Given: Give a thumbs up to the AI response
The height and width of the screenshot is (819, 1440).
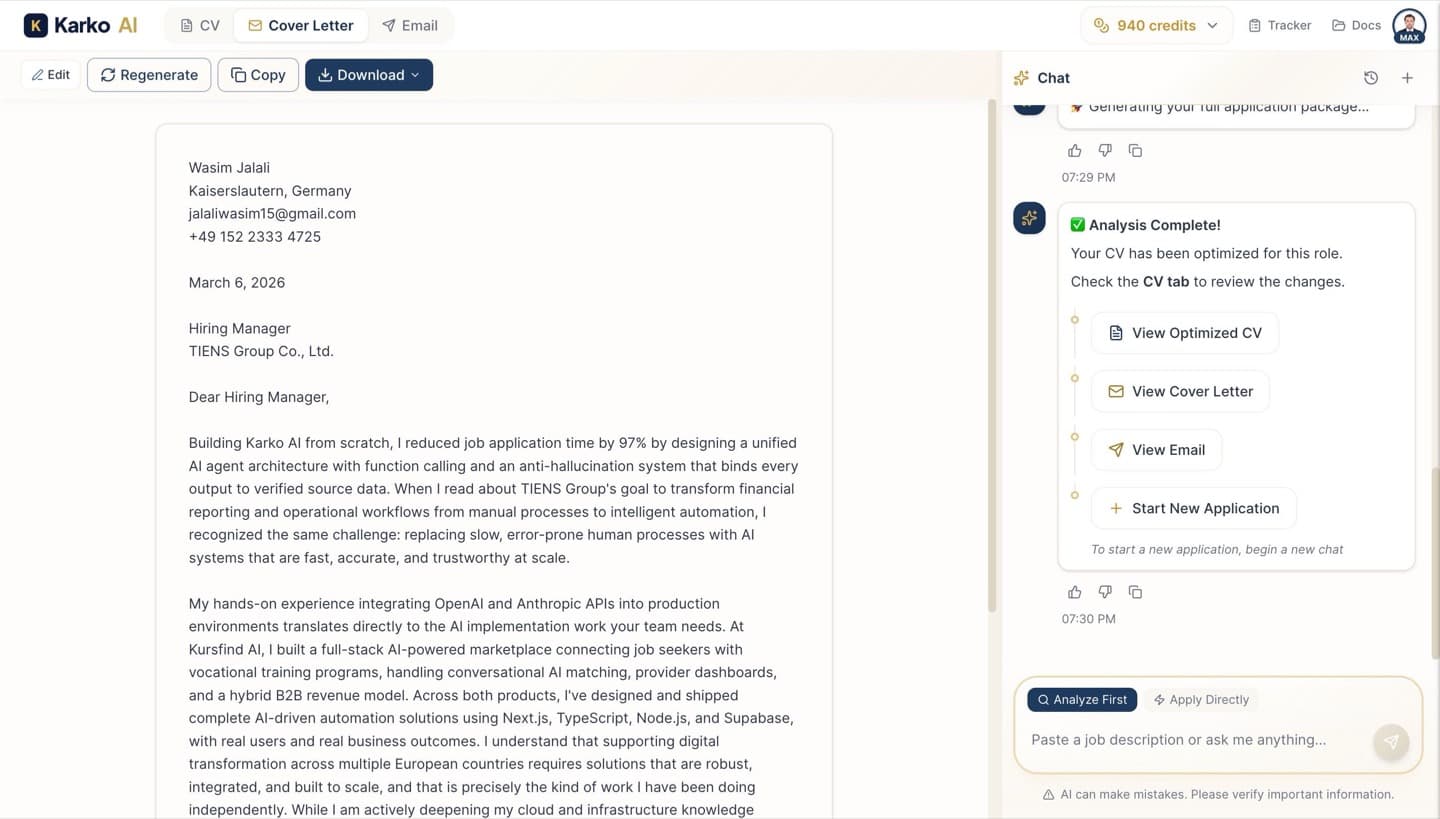Looking at the screenshot, I should pos(1074,592).
